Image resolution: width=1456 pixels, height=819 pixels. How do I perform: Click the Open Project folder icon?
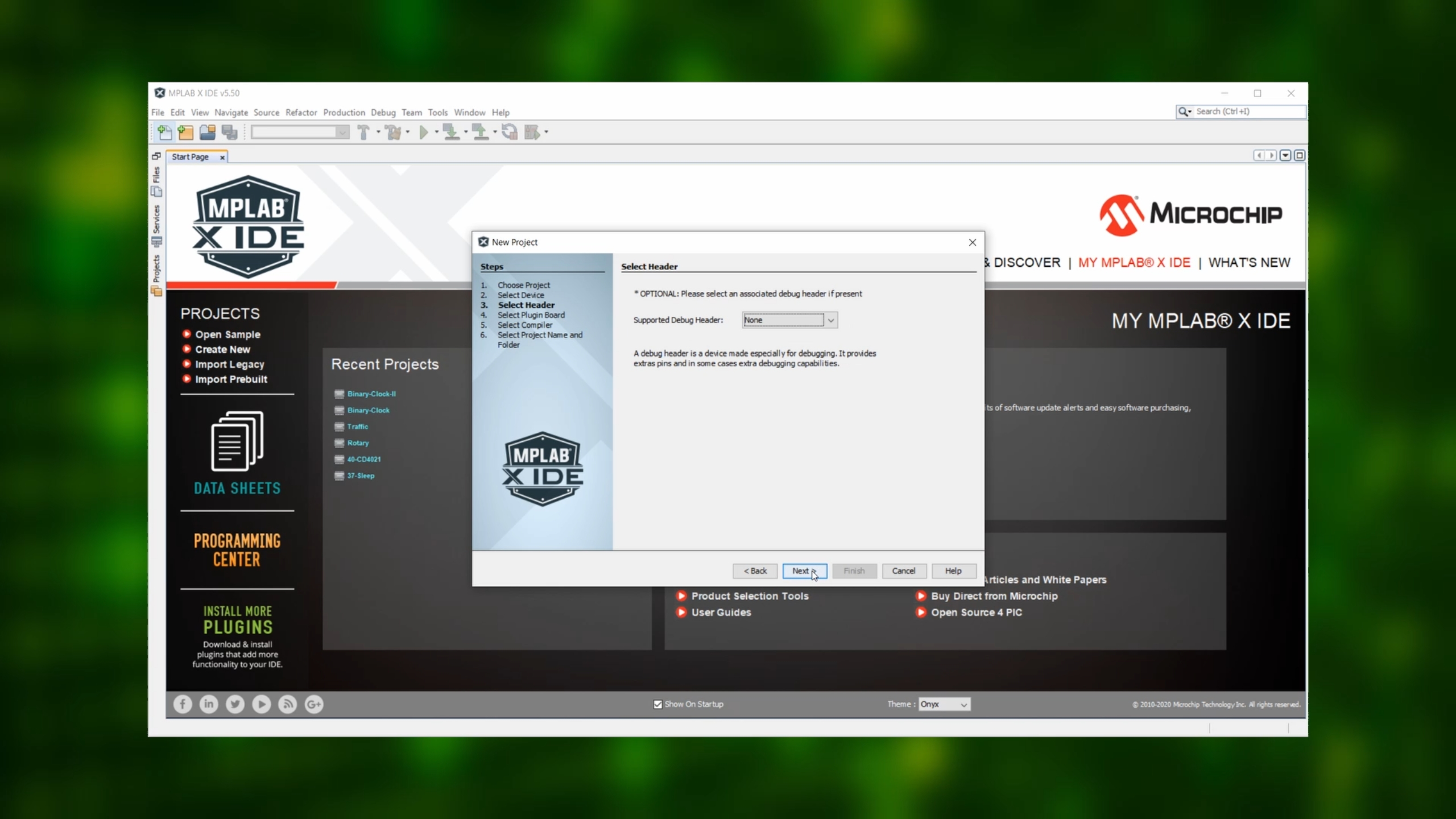207,133
